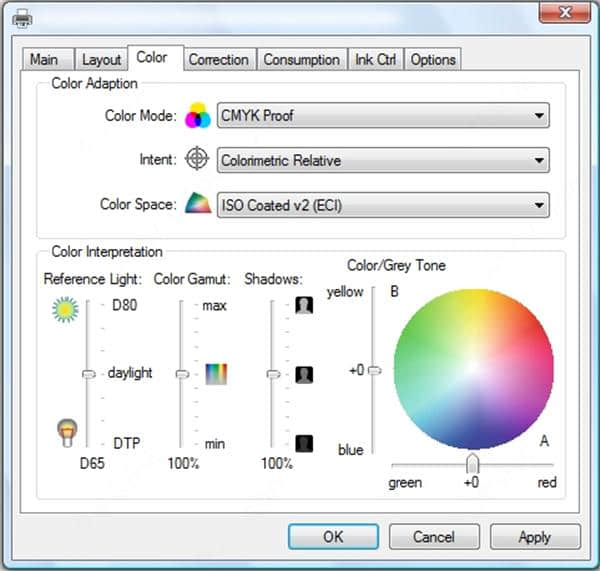
Task: Click the 'yellow' label on tone slider
Action: (x=345, y=292)
